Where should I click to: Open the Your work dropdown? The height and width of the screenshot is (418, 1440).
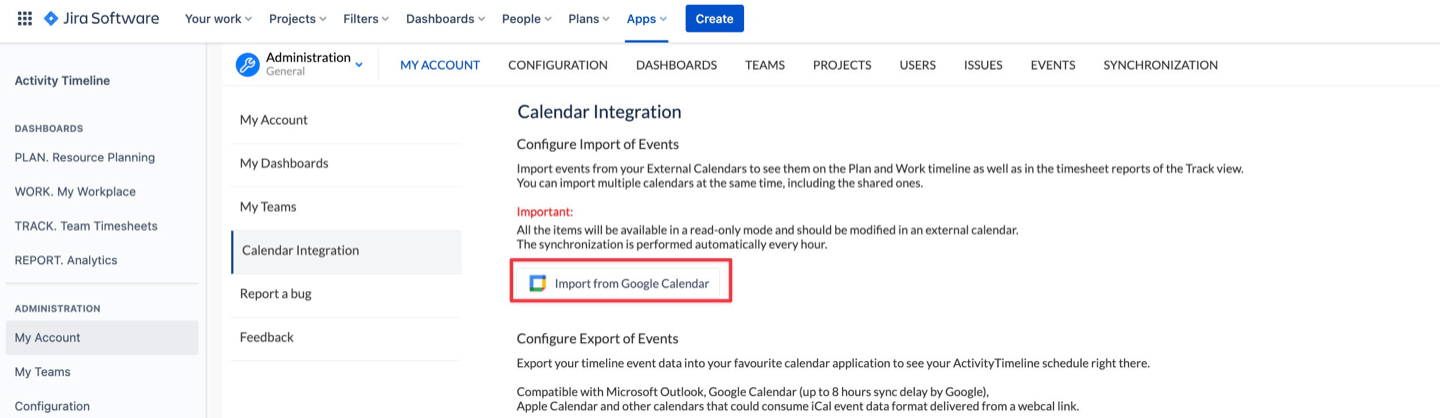[x=218, y=19]
